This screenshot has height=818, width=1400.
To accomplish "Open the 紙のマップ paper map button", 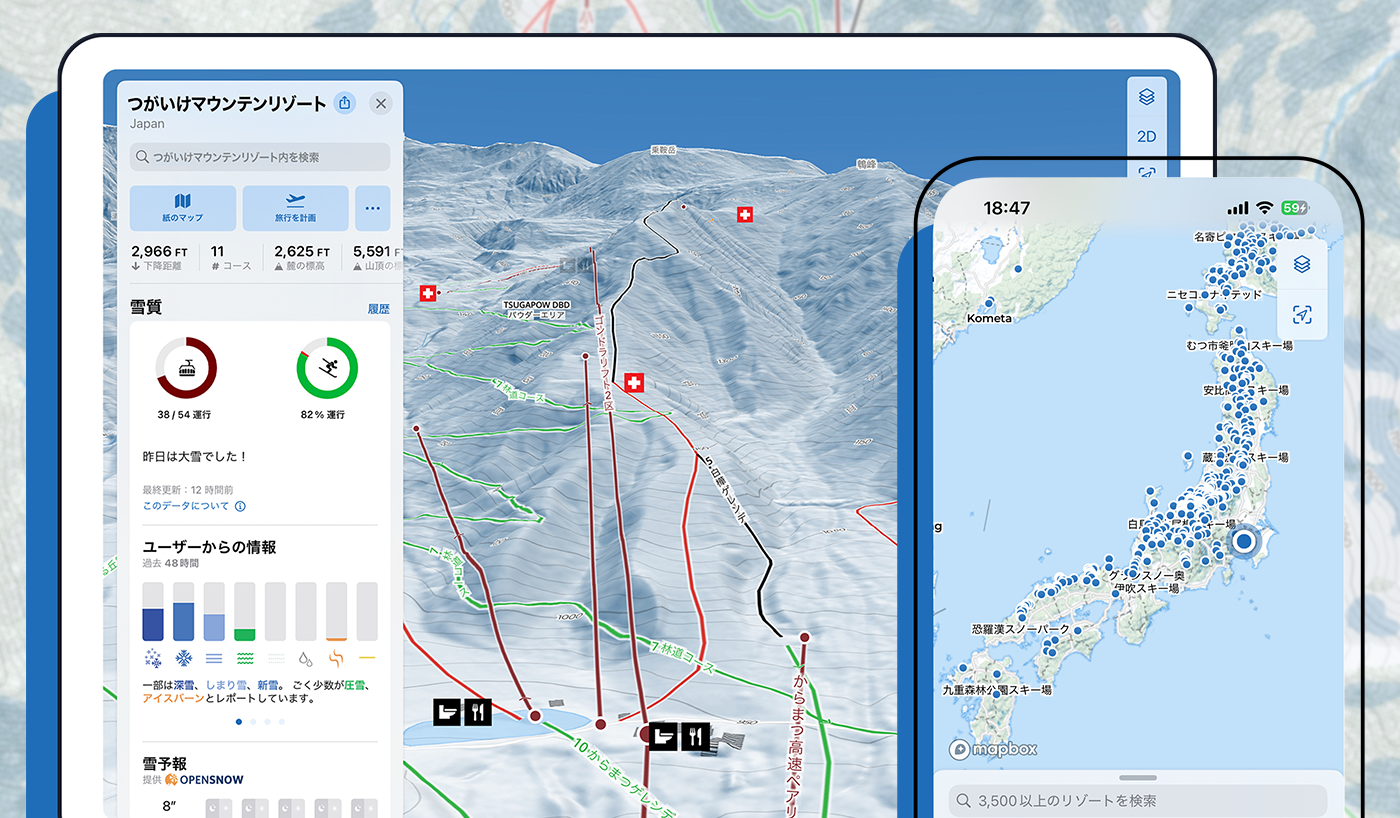I will pyautogui.click(x=183, y=208).
